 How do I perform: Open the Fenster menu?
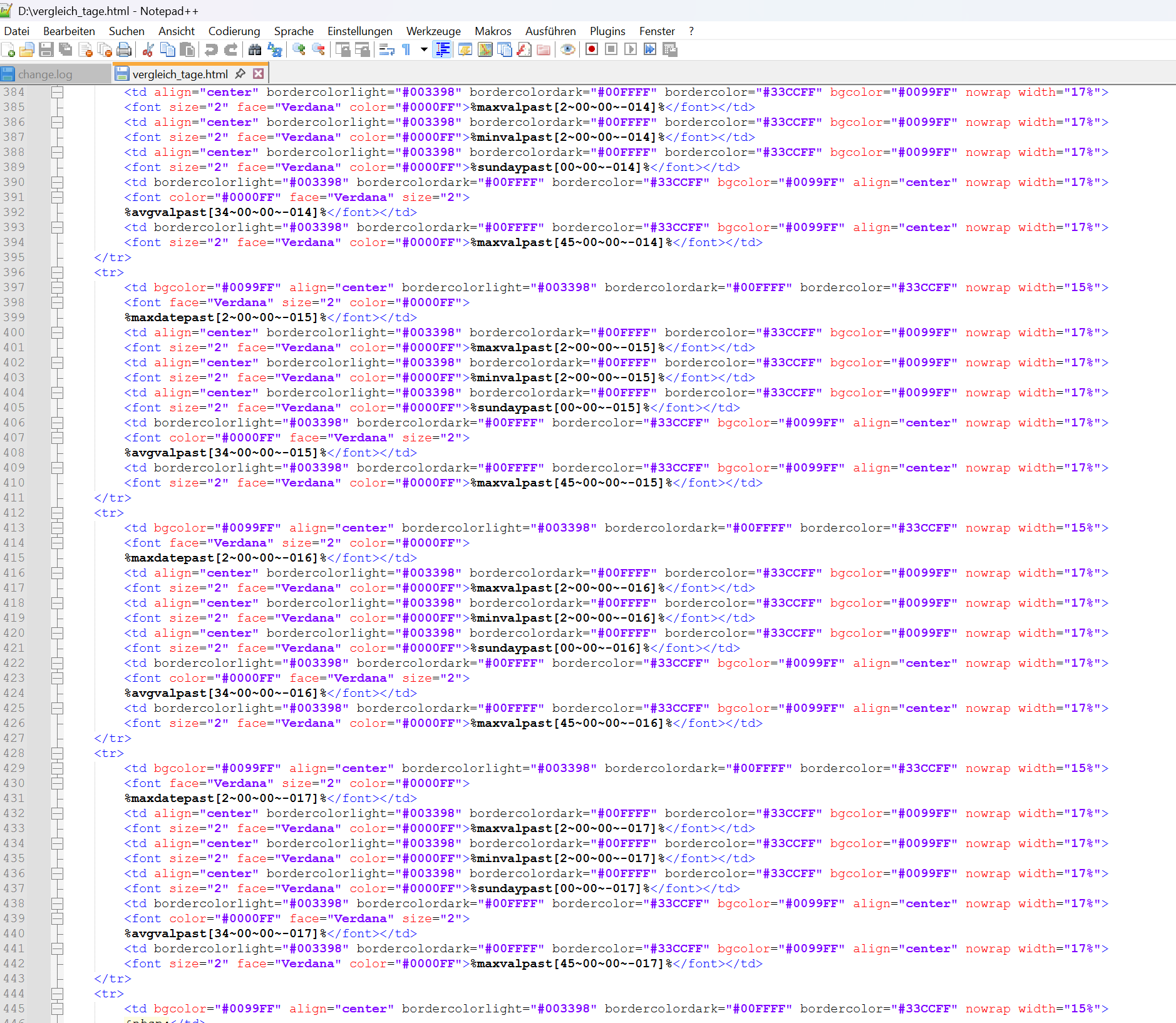[657, 31]
